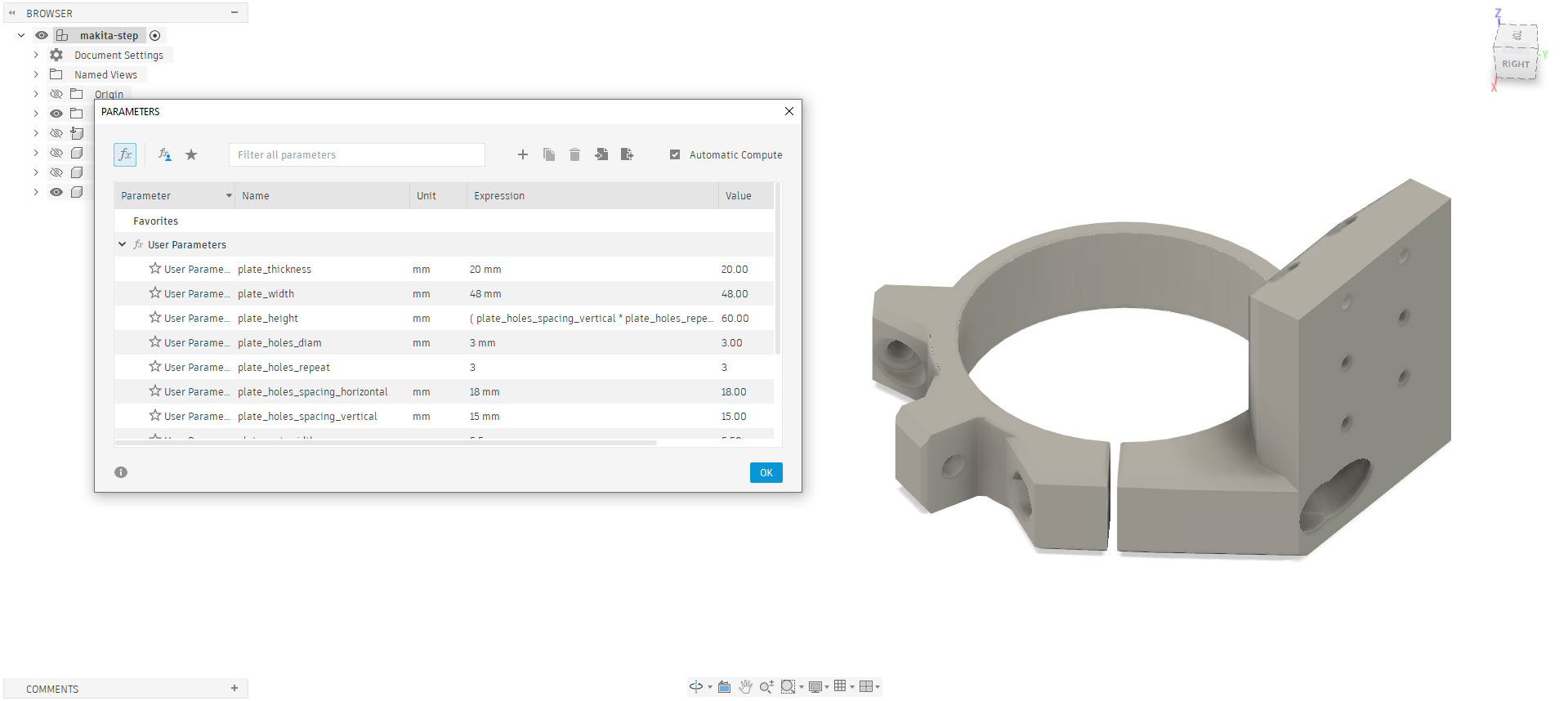Viewport: 1568px width, 701px height.
Task: Click the import parameters icon
Action: [601, 154]
